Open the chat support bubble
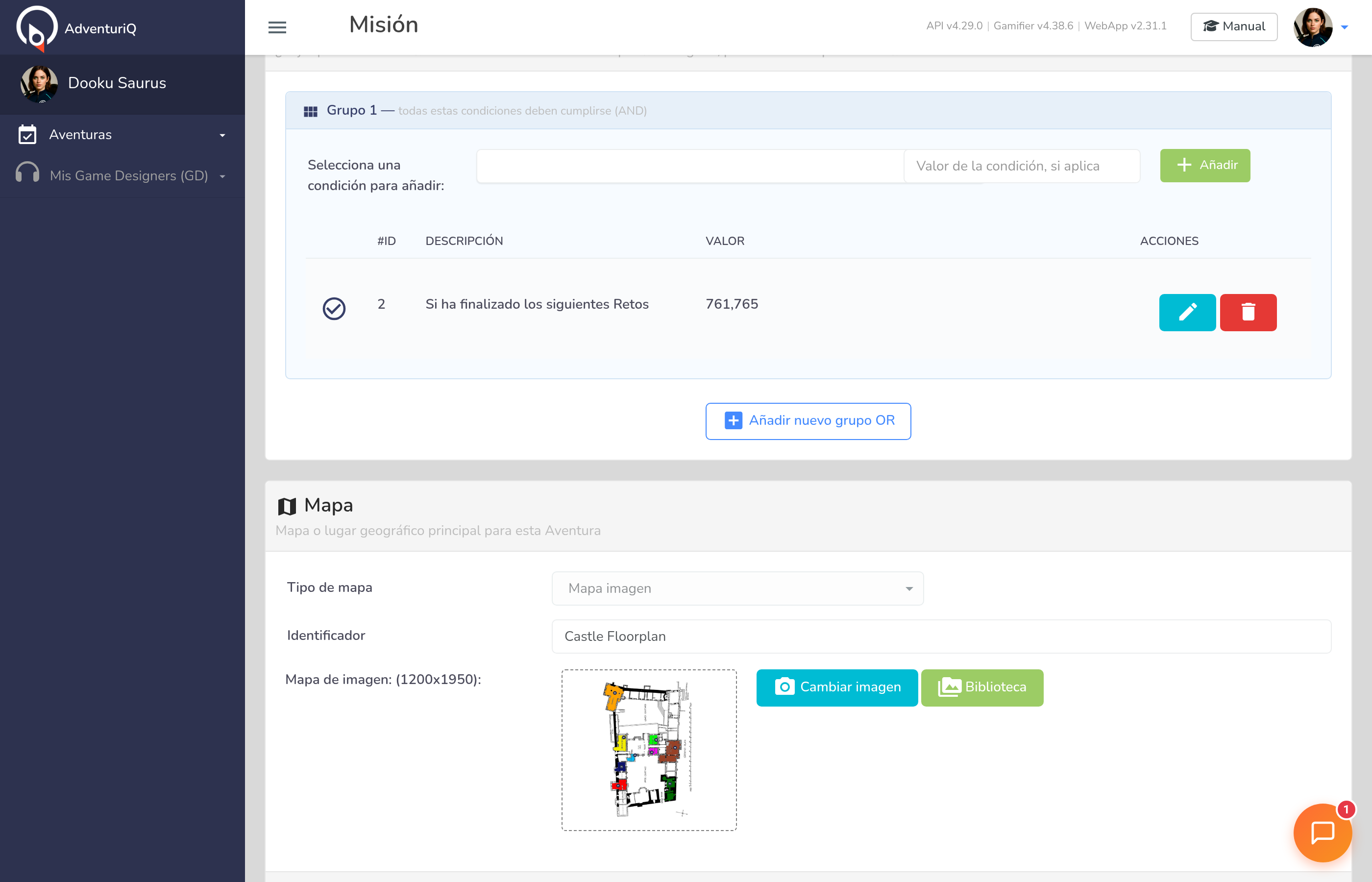 point(1322,833)
